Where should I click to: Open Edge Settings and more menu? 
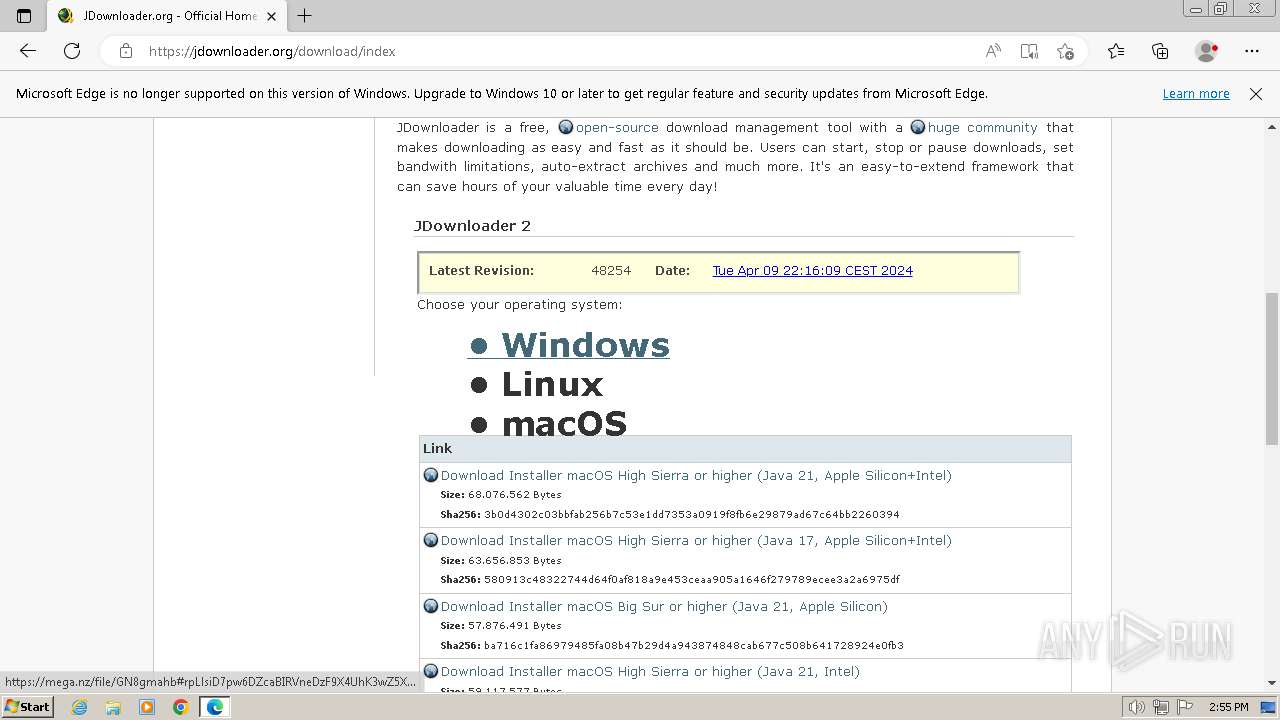tap(1252, 51)
